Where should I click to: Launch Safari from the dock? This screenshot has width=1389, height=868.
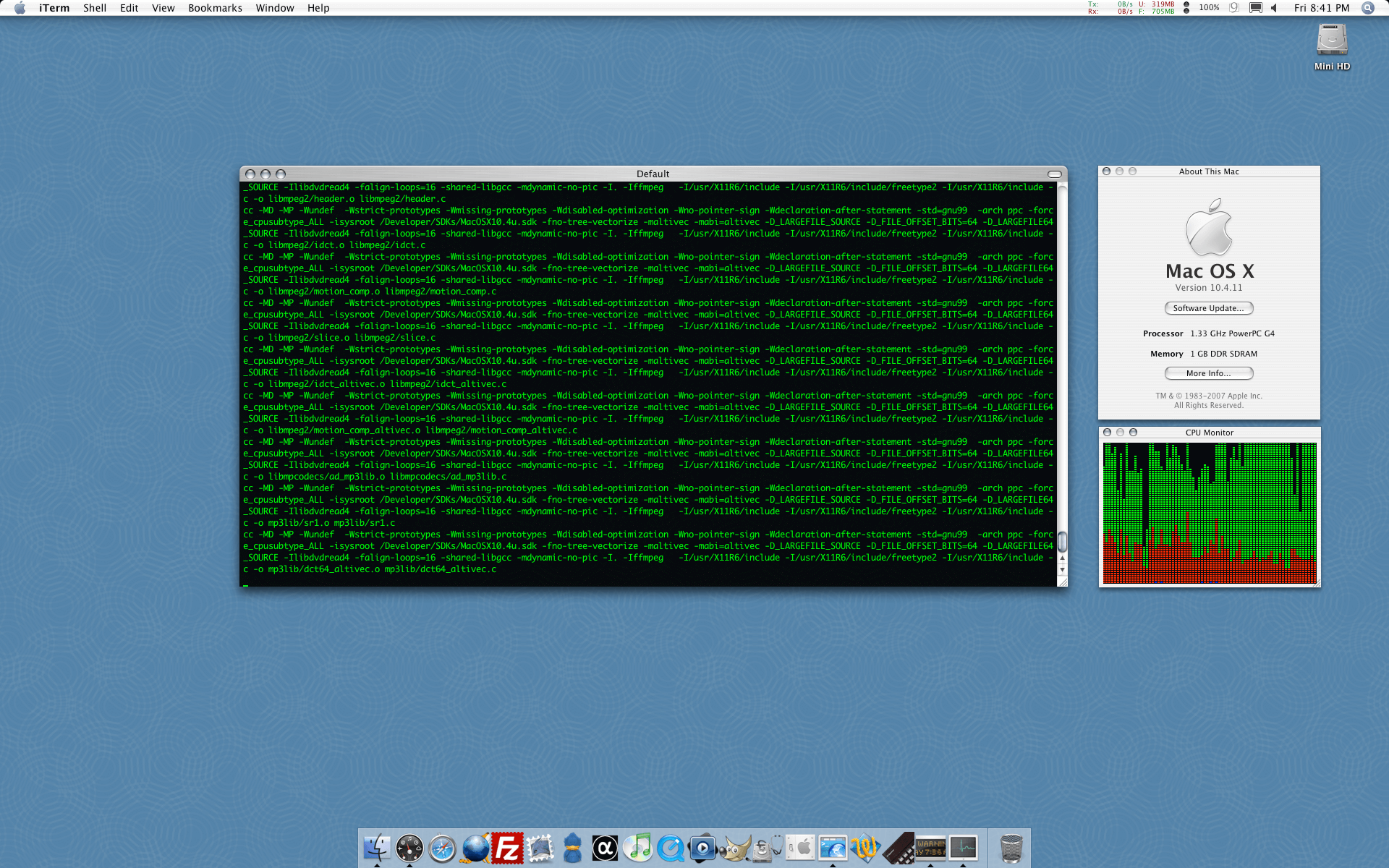[442, 848]
